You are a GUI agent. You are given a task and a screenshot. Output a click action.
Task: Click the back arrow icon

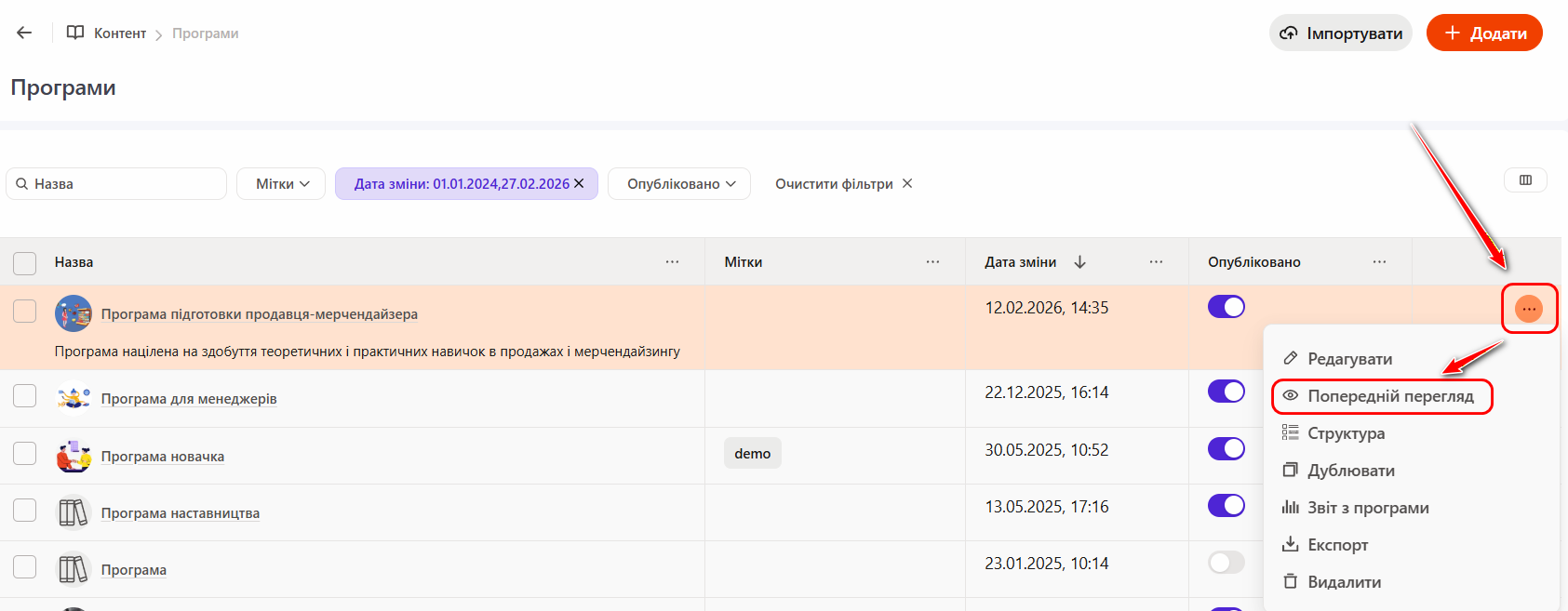24,33
